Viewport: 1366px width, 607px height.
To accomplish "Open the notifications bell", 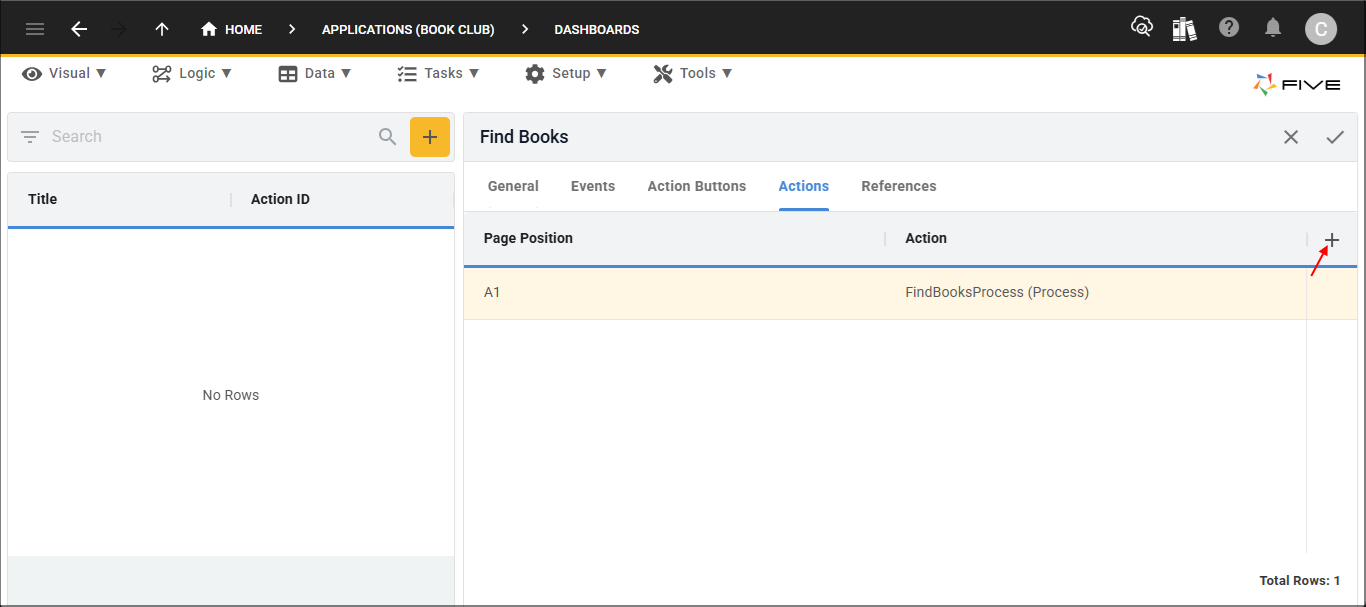I will coord(1272,27).
